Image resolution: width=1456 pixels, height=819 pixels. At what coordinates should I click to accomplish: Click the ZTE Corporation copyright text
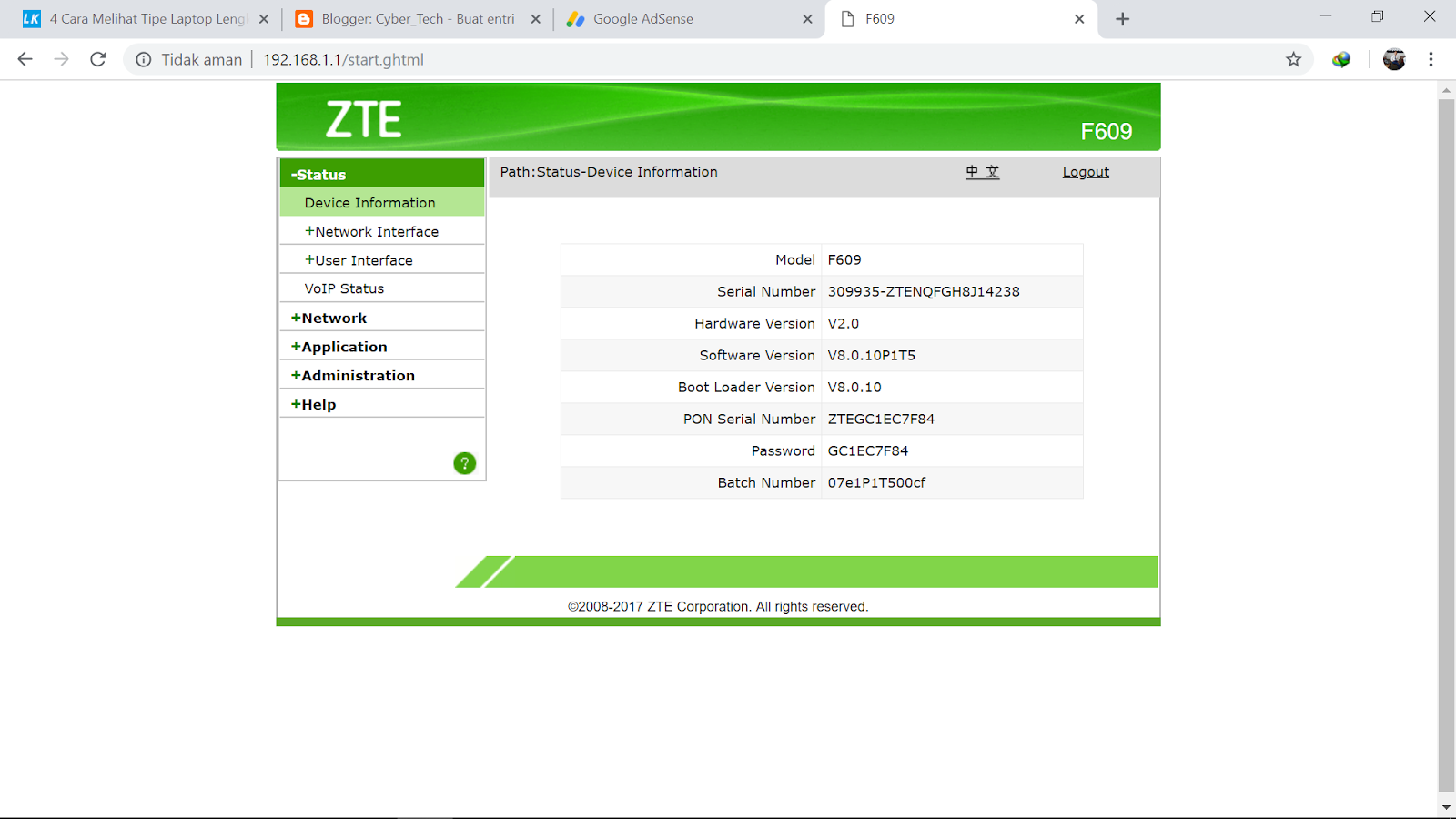(x=718, y=606)
